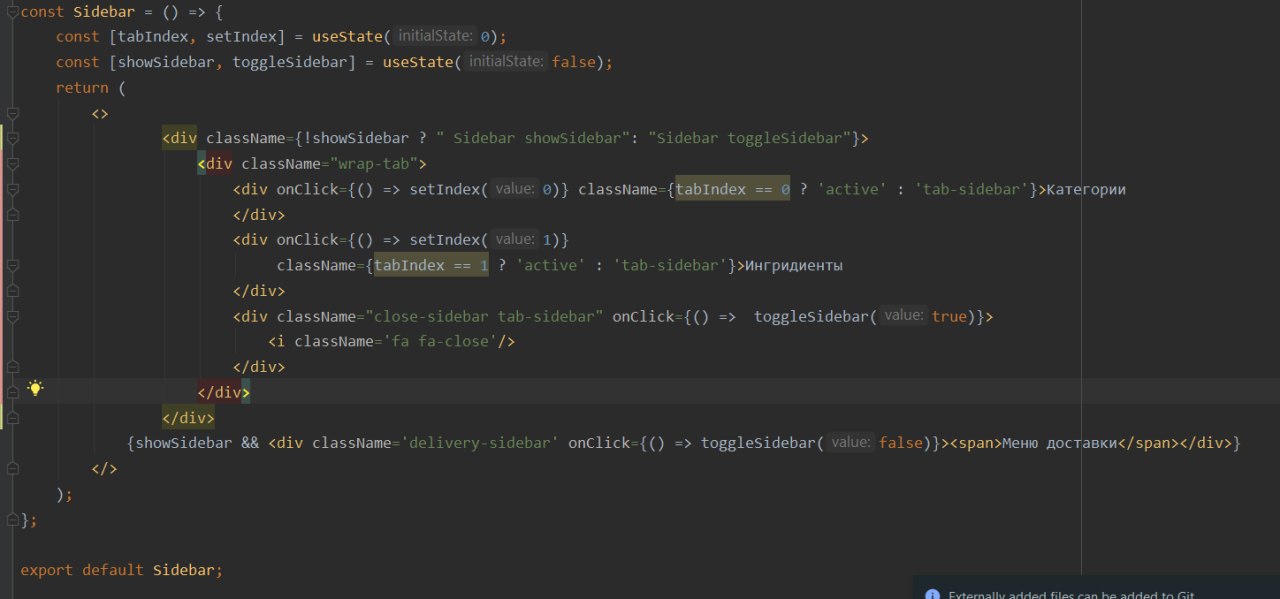This screenshot has width=1280, height=599.
Task: Click the 'value:' hint before 0
Action: tap(515, 189)
